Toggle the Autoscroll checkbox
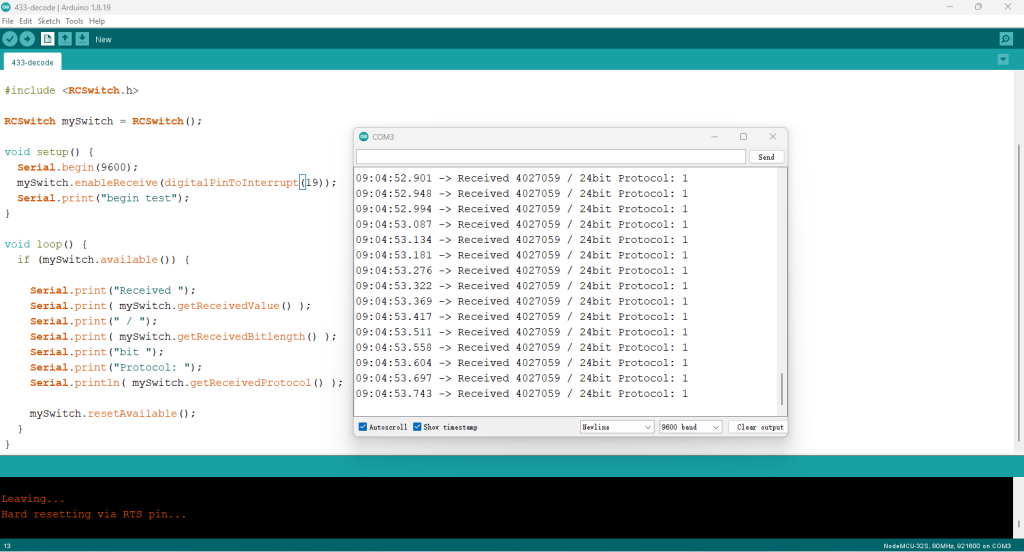The height and width of the screenshot is (552, 1024). (363, 427)
